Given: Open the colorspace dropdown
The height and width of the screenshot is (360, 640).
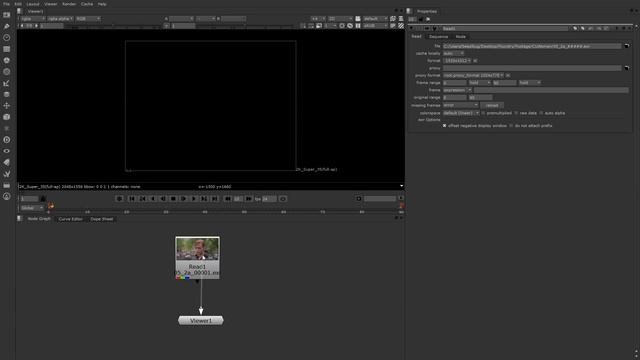Looking at the screenshot, I should point(461,113).
